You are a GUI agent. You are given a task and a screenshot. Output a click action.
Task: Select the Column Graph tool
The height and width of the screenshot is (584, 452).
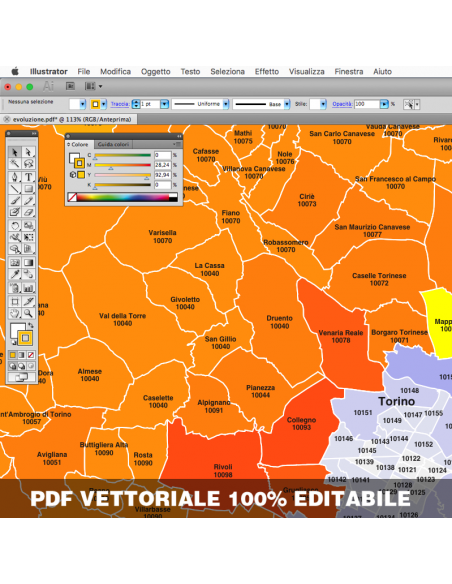(28, 288)
